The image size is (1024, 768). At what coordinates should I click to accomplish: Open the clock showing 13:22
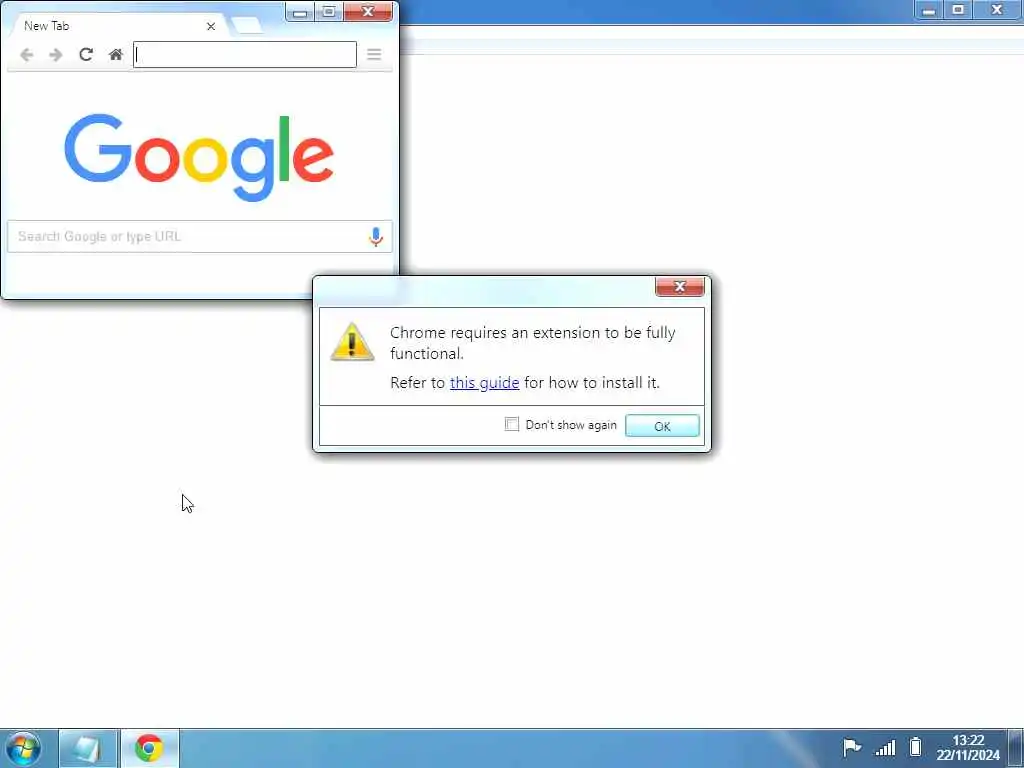point(968,748)
